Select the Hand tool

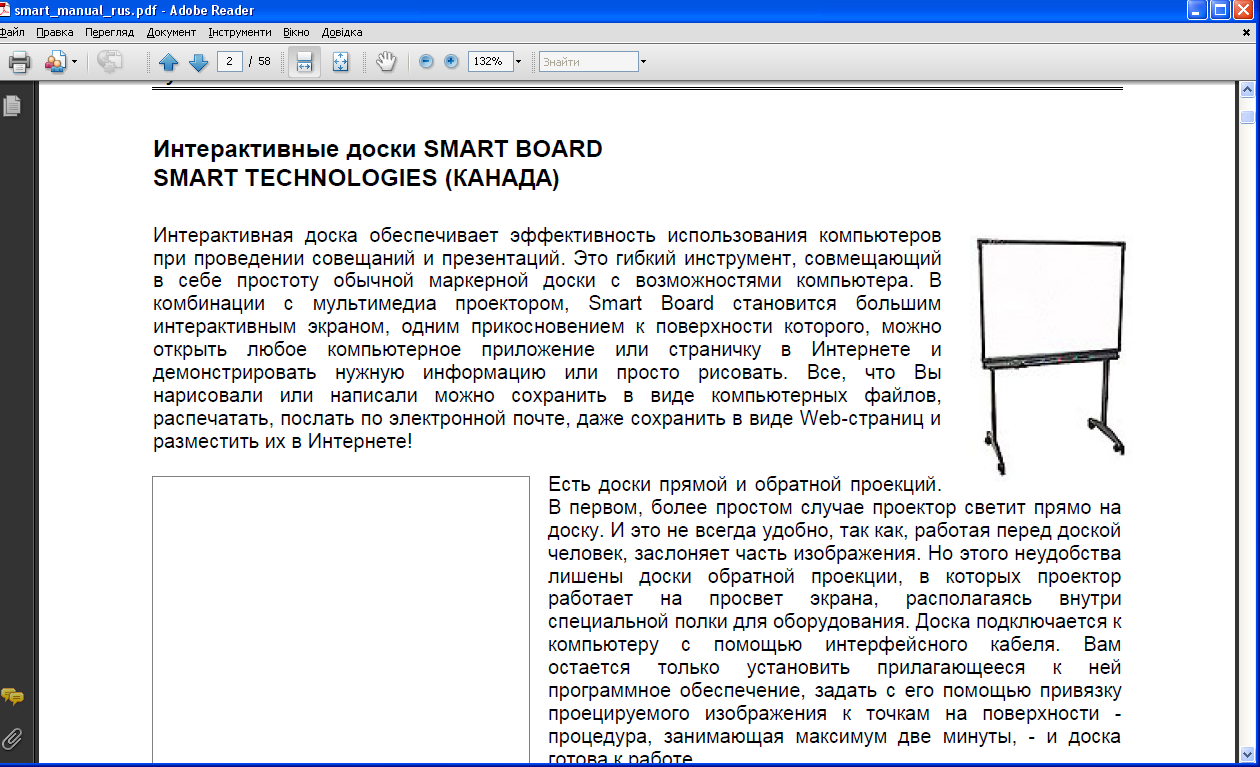(386, 62)
